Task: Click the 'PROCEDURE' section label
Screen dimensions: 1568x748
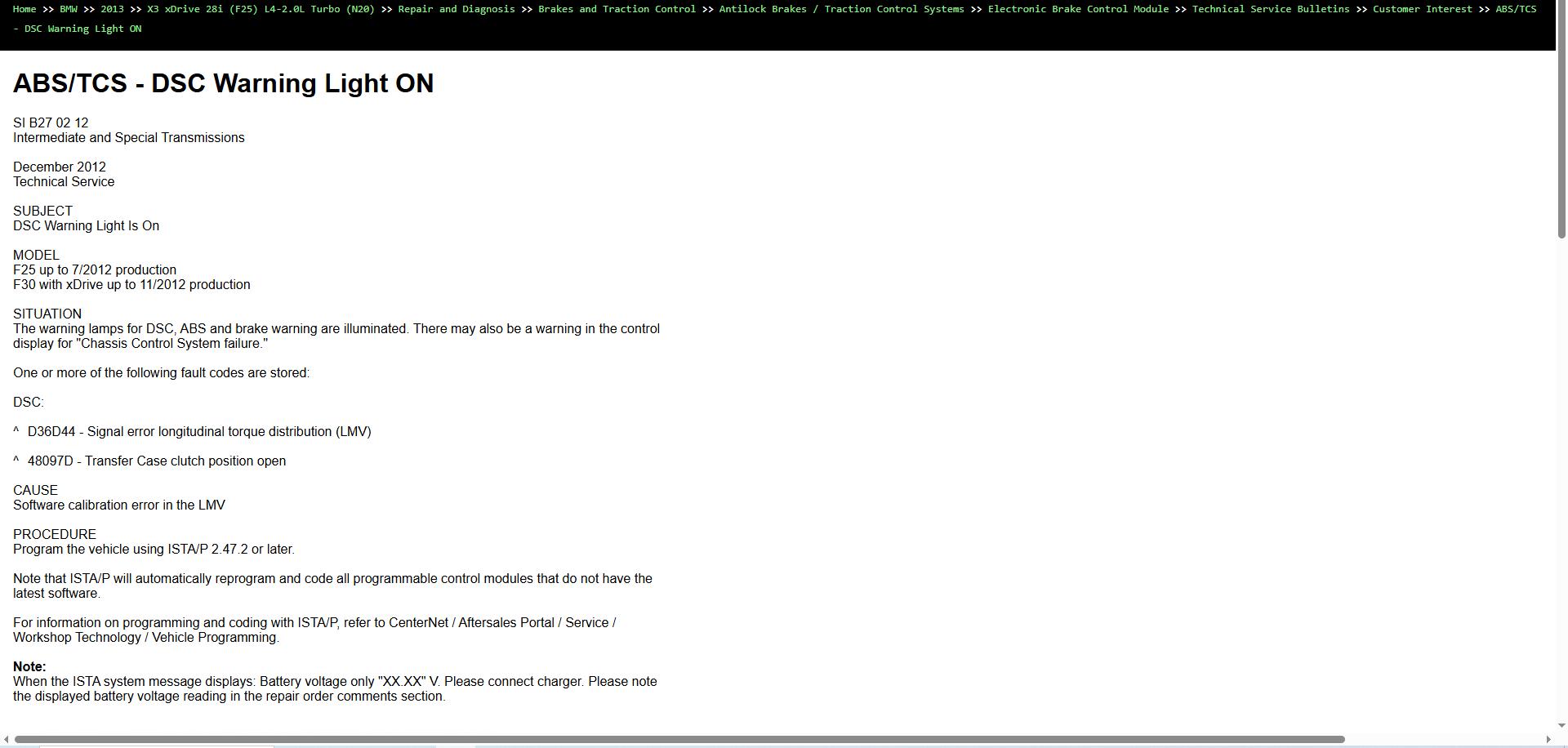Action: coord(55,535)
